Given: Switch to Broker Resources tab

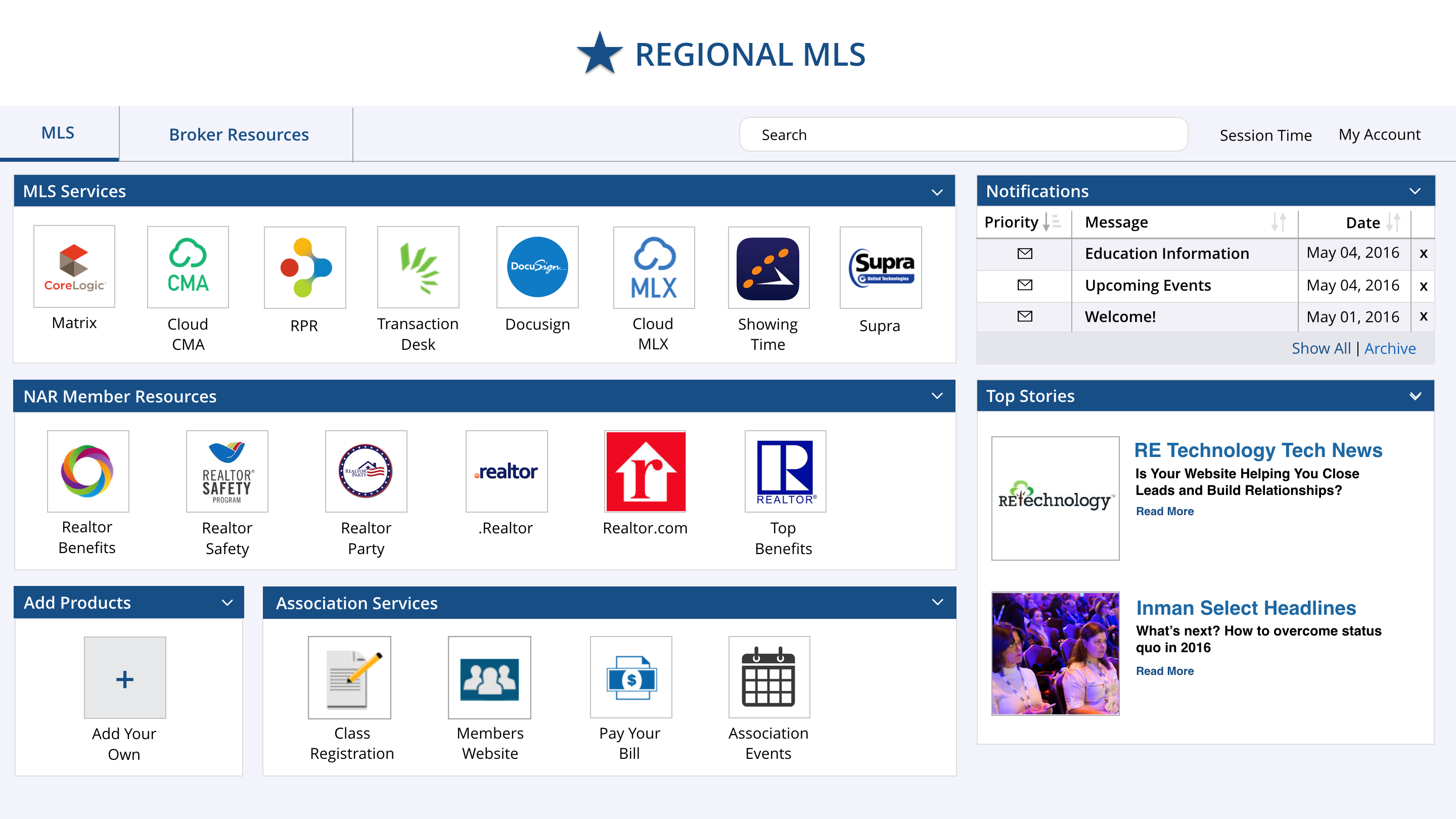Looking at the screenshot, I should coord(239,134).
